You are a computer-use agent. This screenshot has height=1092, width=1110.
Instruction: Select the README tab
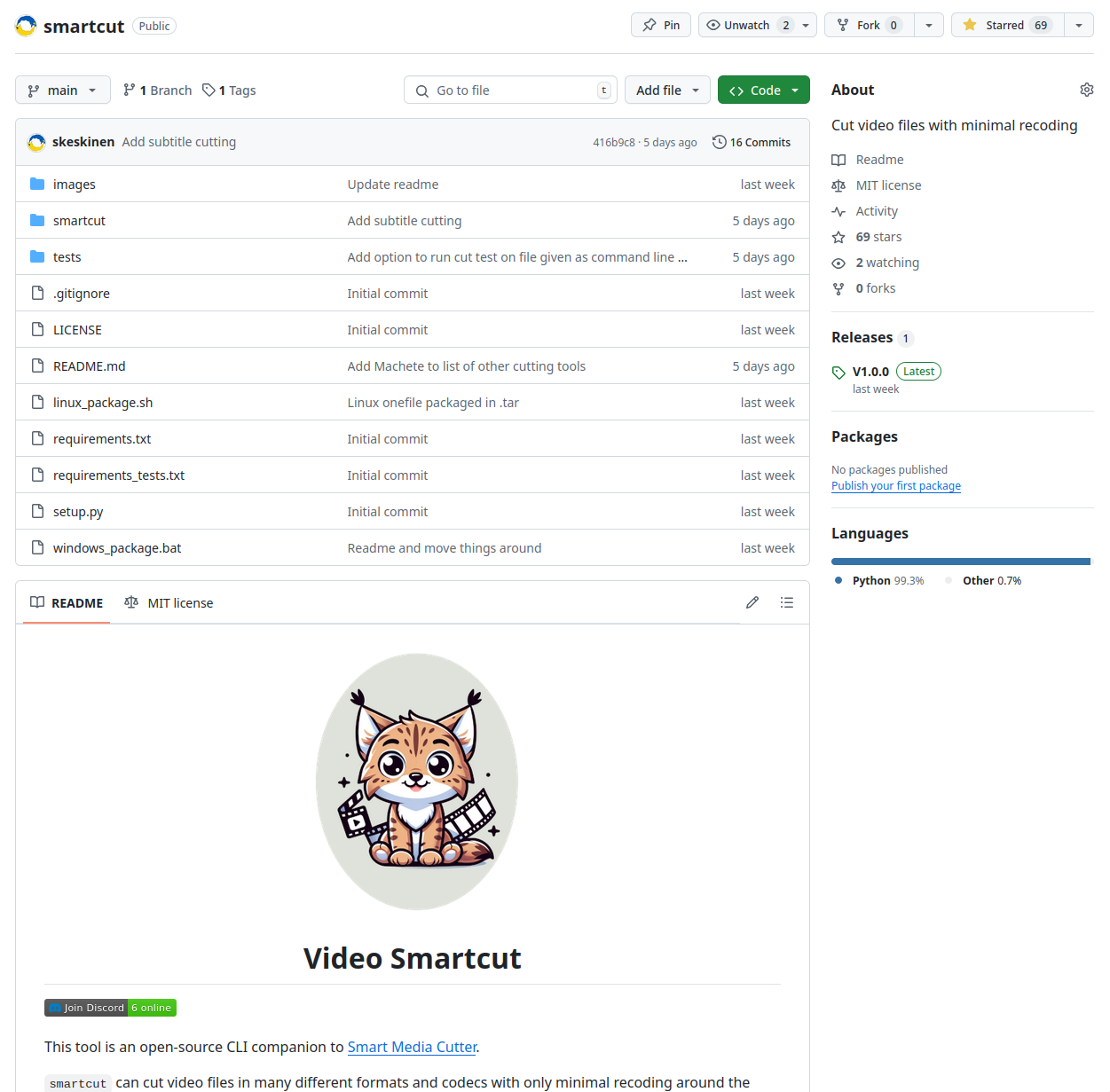click(x=67, y=603)
